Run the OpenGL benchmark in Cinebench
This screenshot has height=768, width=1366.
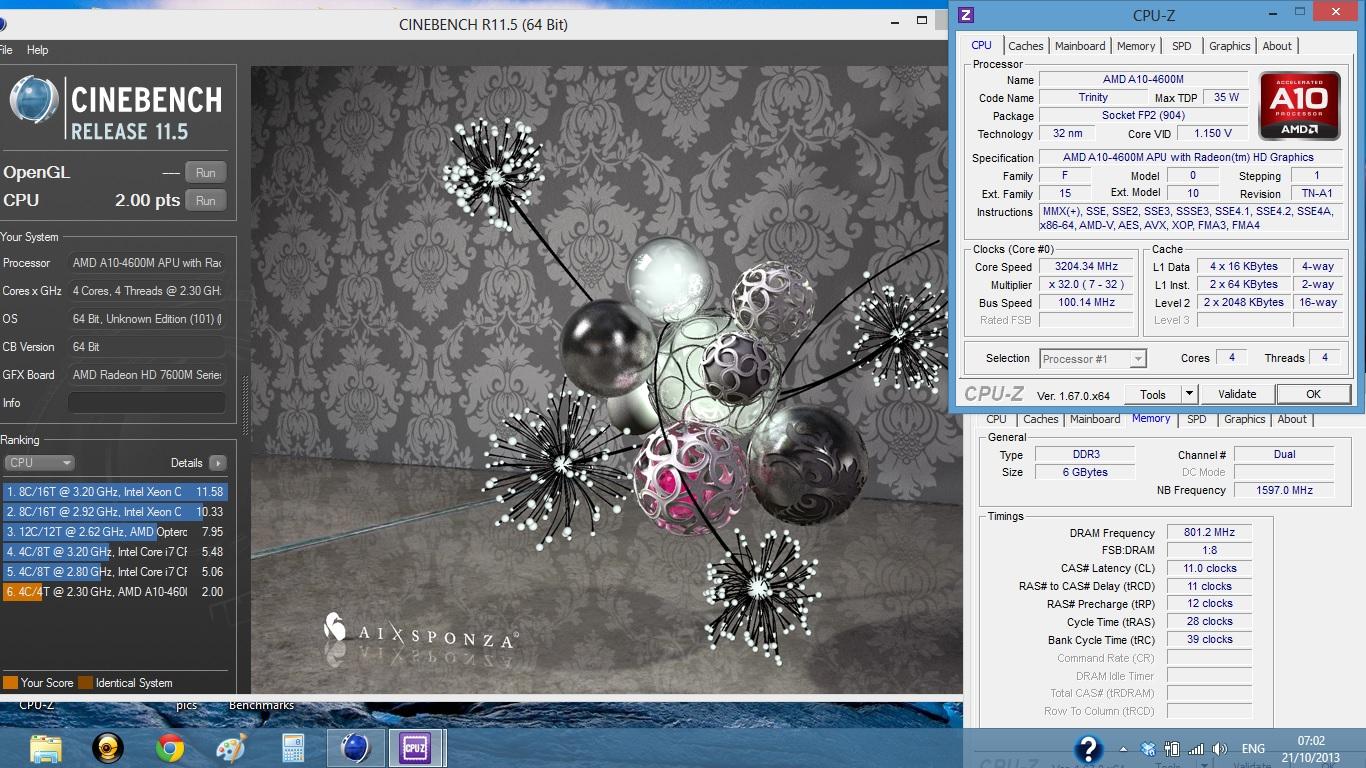pos(206,172)
